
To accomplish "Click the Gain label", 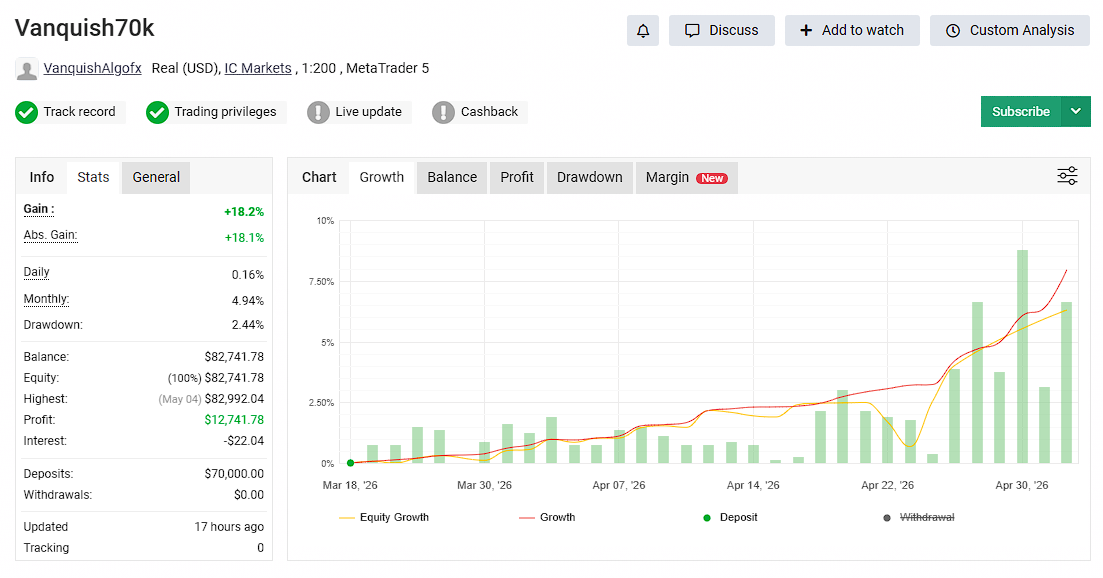I will [39, 209].
